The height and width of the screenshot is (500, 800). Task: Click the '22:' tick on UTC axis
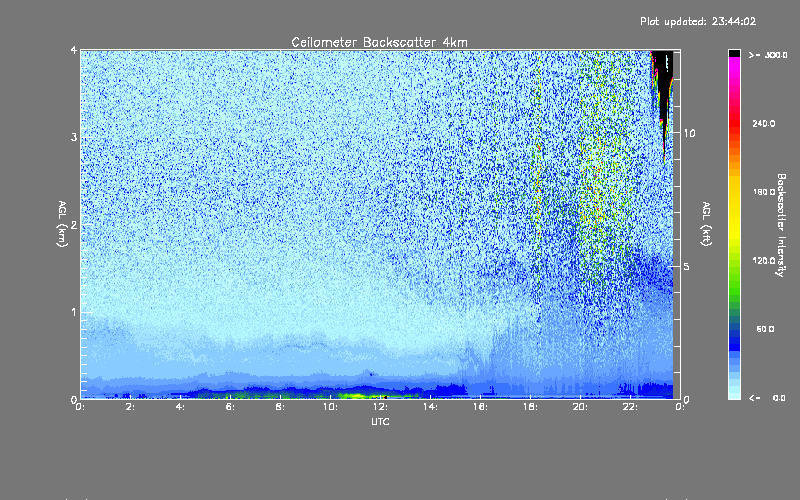pos(630,407)
